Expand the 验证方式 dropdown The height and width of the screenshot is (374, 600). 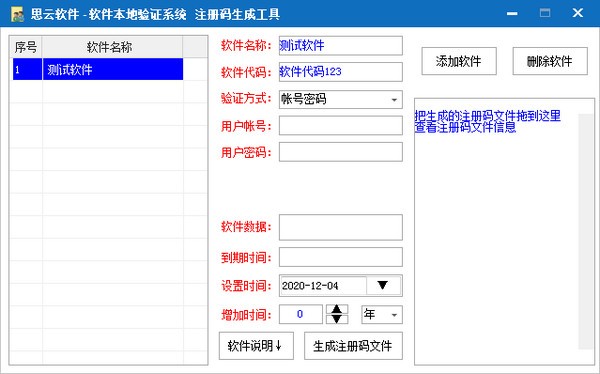pos(394,100)
